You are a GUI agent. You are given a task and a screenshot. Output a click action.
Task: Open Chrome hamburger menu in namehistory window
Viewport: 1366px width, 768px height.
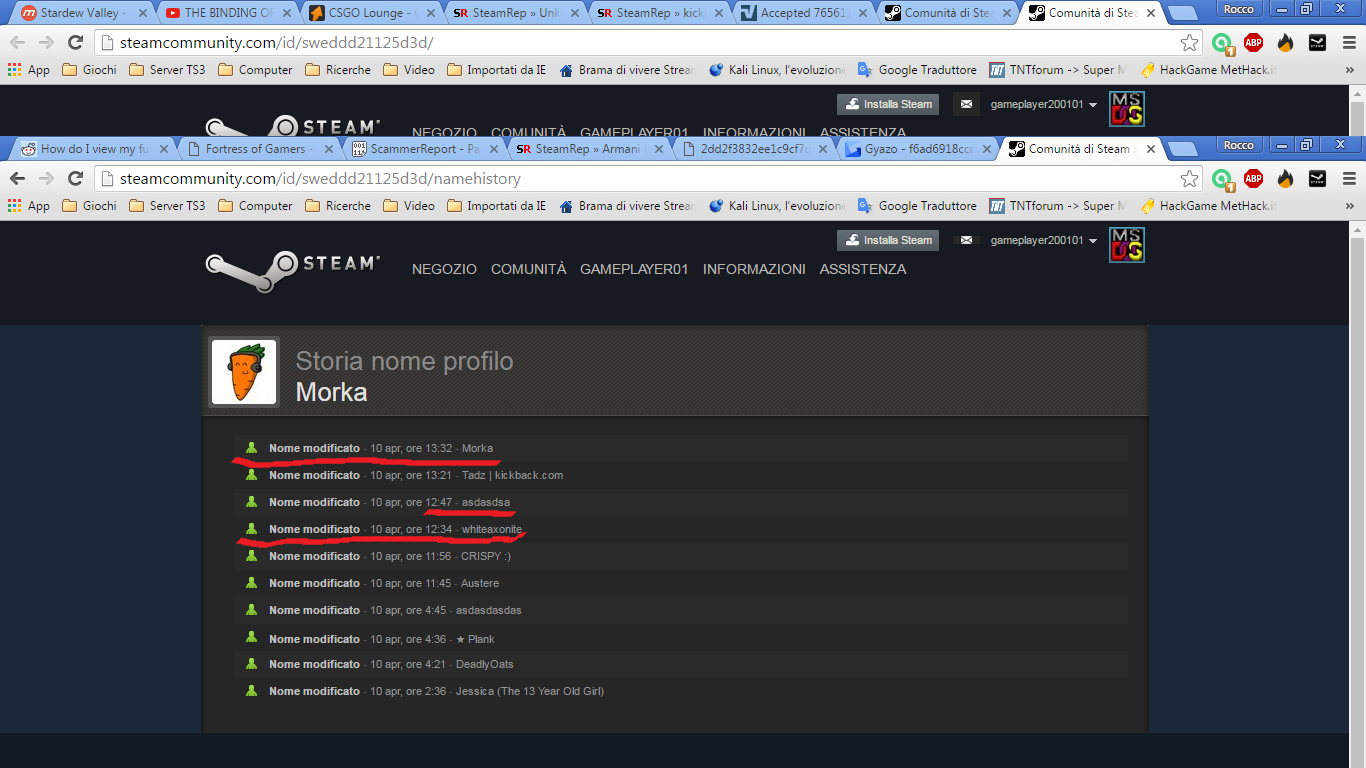click(x=1349, y=179)
